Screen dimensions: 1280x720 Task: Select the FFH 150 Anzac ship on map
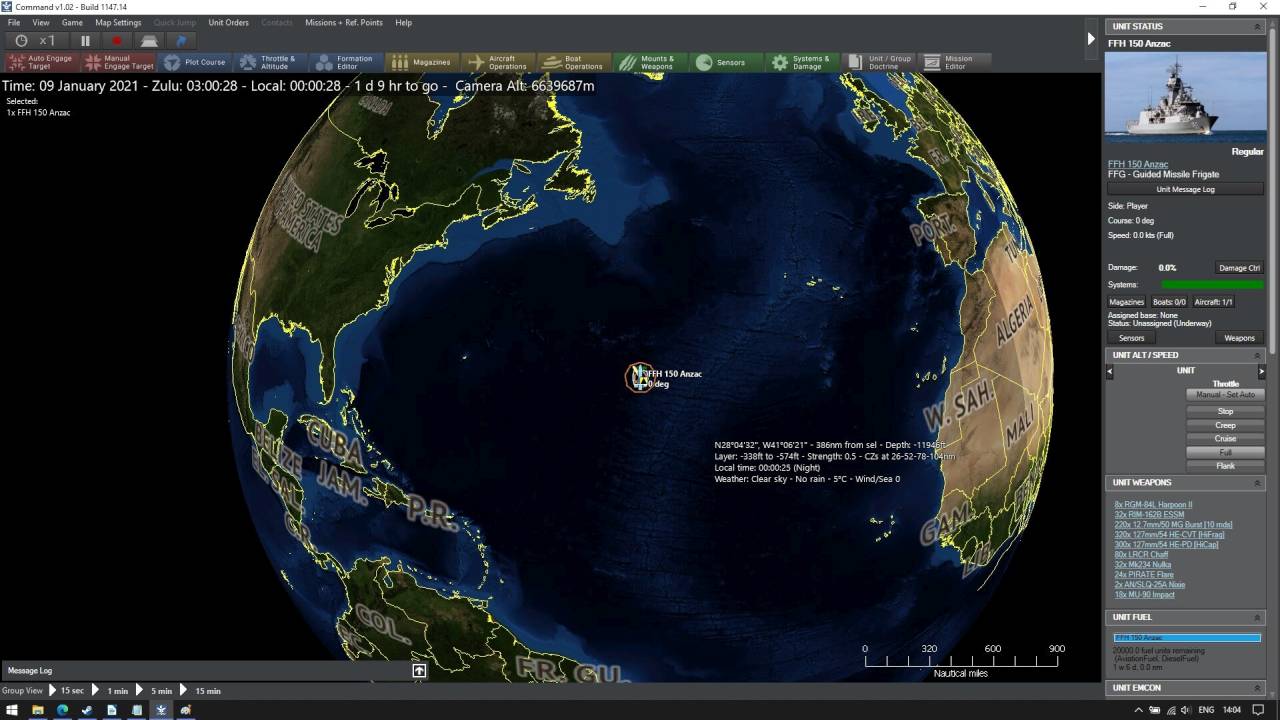point(638,377)
